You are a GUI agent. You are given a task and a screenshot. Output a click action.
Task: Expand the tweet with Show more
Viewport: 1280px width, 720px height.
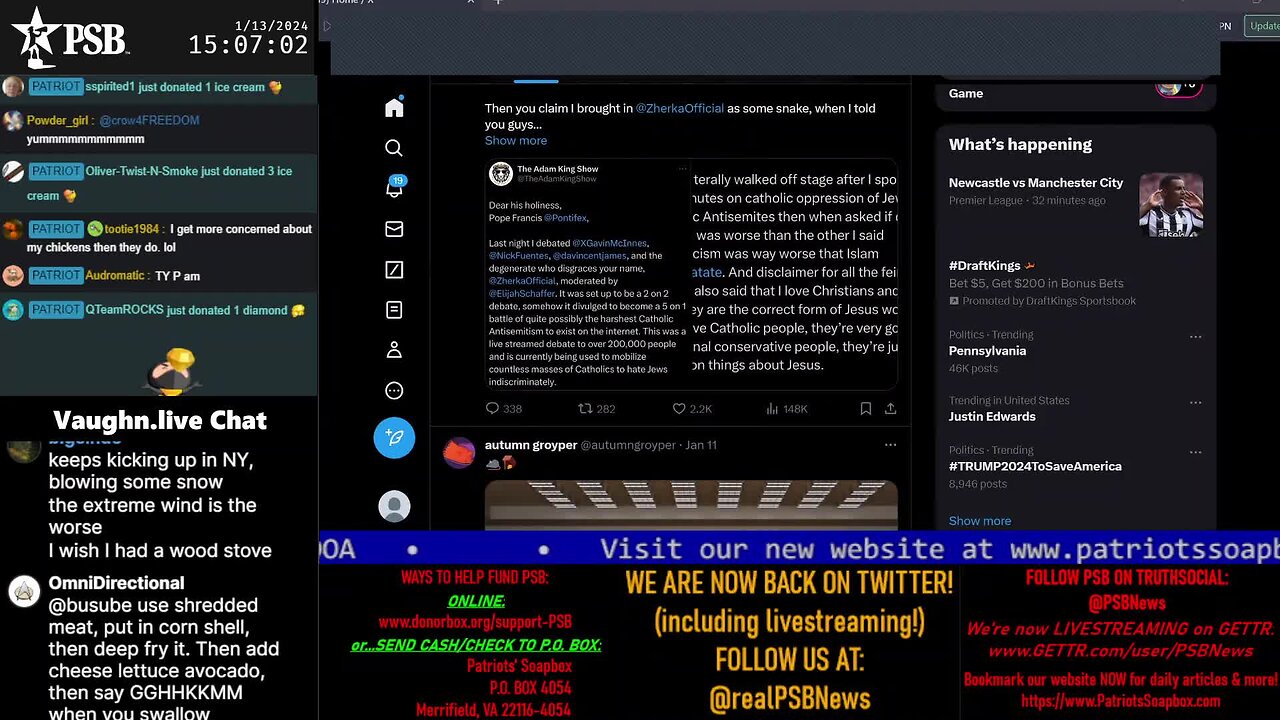(x=516, y=140)
